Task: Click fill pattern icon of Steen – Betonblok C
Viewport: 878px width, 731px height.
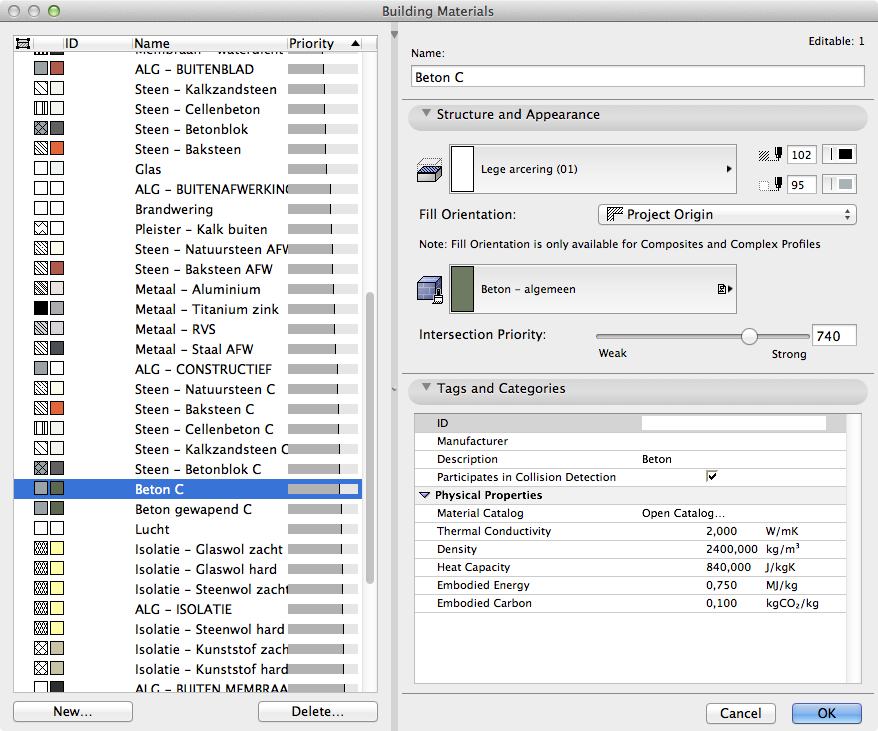Action: click(41, 468)
